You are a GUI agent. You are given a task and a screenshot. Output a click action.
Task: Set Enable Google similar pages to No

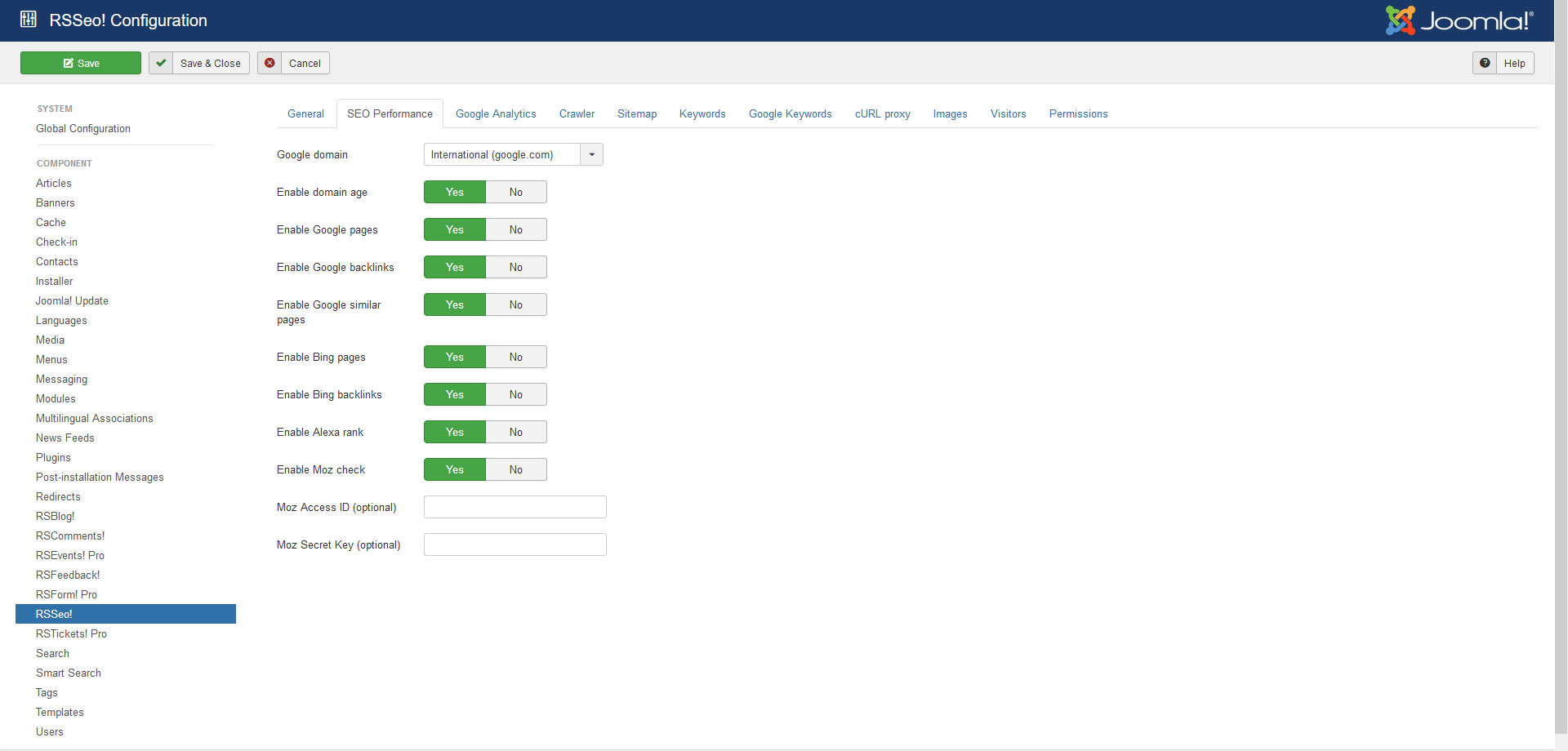tap(516, 304)
